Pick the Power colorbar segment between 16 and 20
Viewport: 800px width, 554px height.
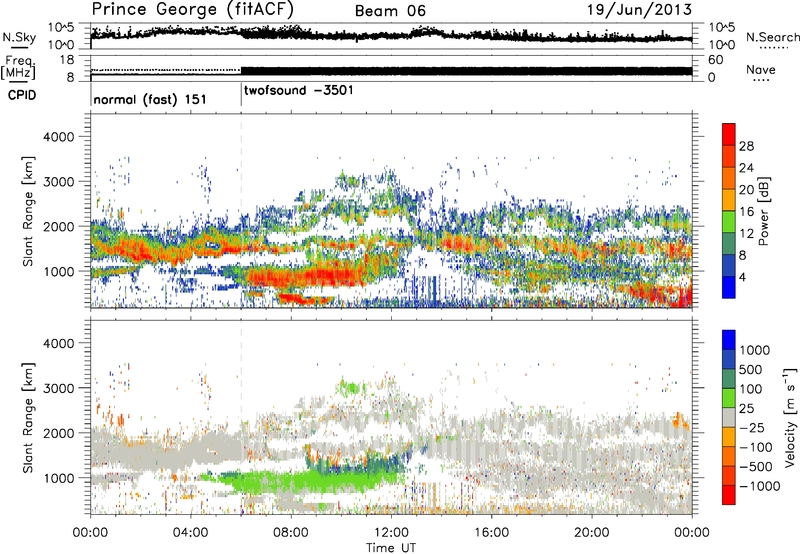[729, 200]
